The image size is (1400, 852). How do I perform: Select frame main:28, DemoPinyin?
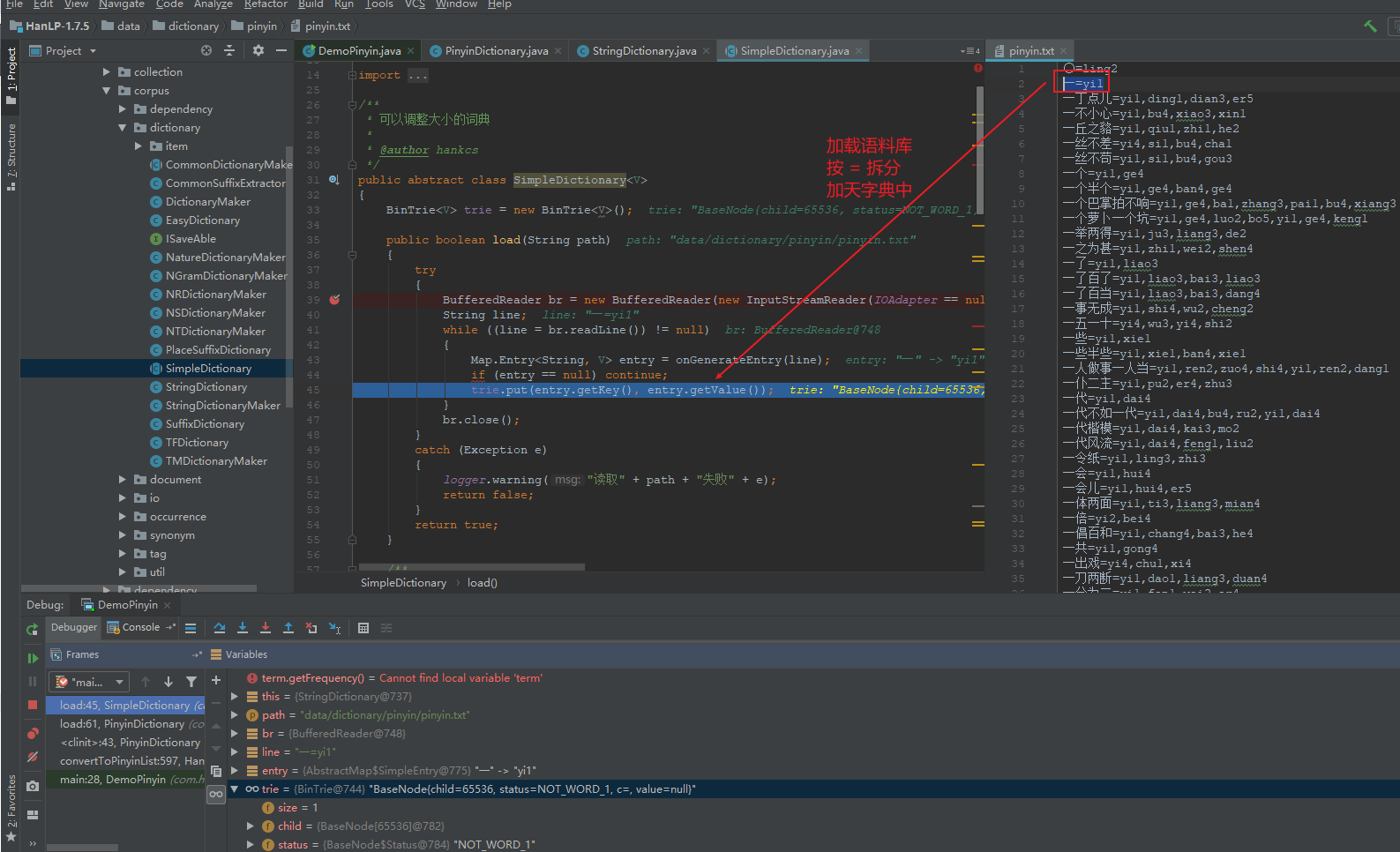(125, 780)
